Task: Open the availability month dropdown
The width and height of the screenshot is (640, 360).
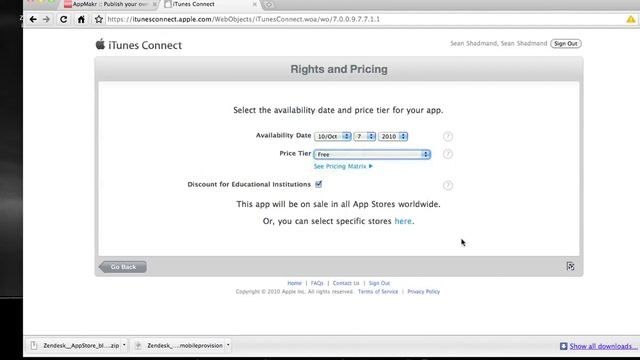Action: pos(333,136)
